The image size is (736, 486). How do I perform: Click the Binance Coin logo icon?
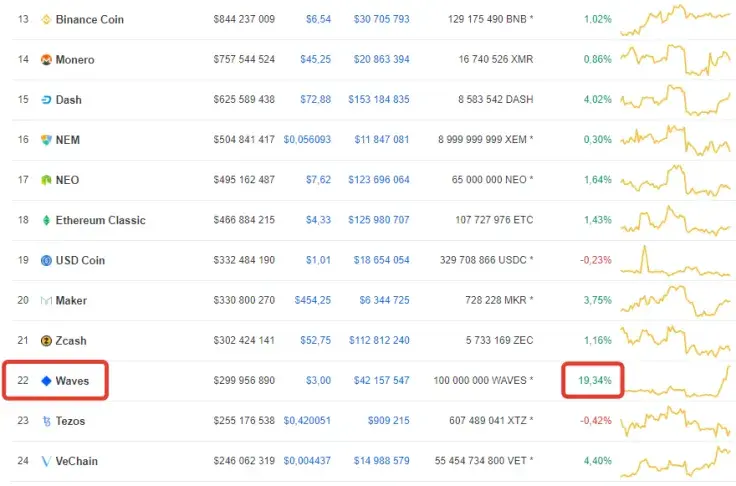pyautogui.click(x=46, y=20)
